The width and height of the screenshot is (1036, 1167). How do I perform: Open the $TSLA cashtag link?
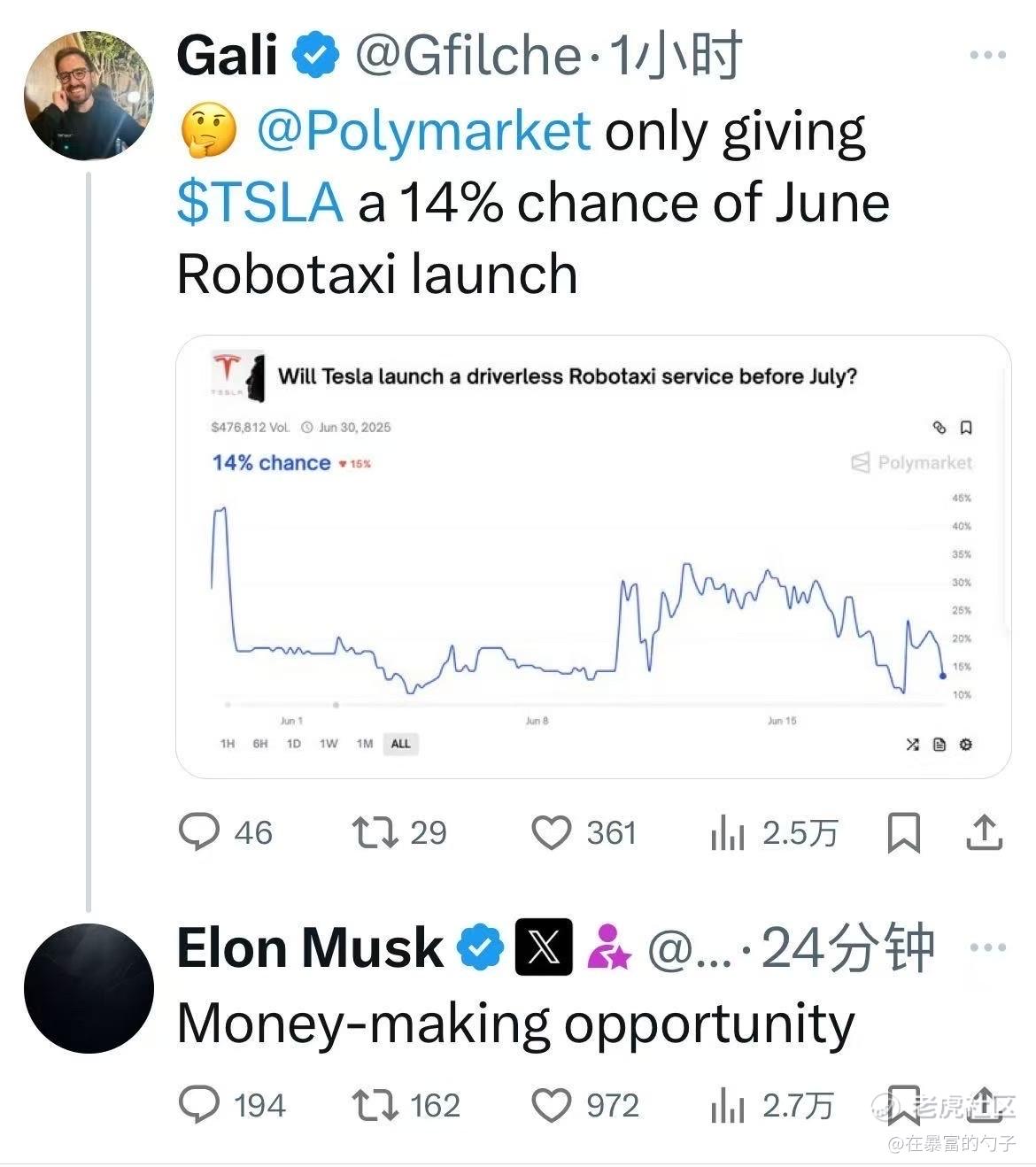259,202
